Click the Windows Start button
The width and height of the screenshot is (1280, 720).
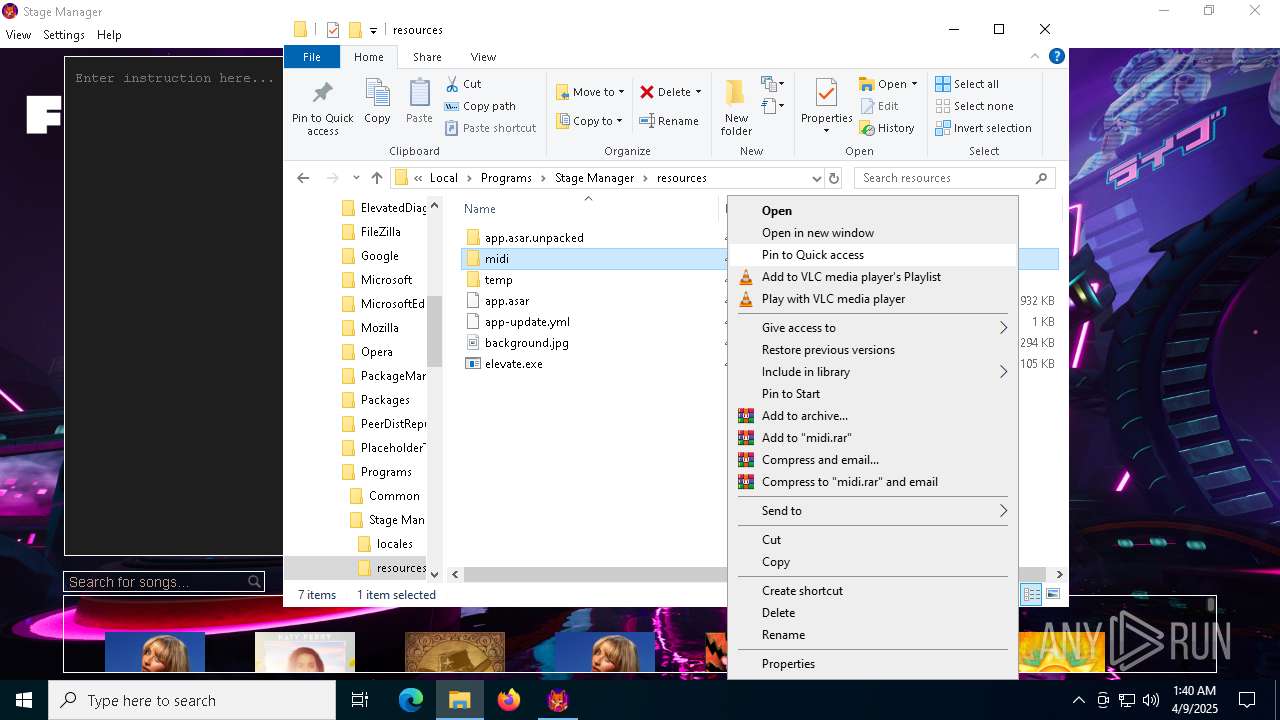click(24, 700)
